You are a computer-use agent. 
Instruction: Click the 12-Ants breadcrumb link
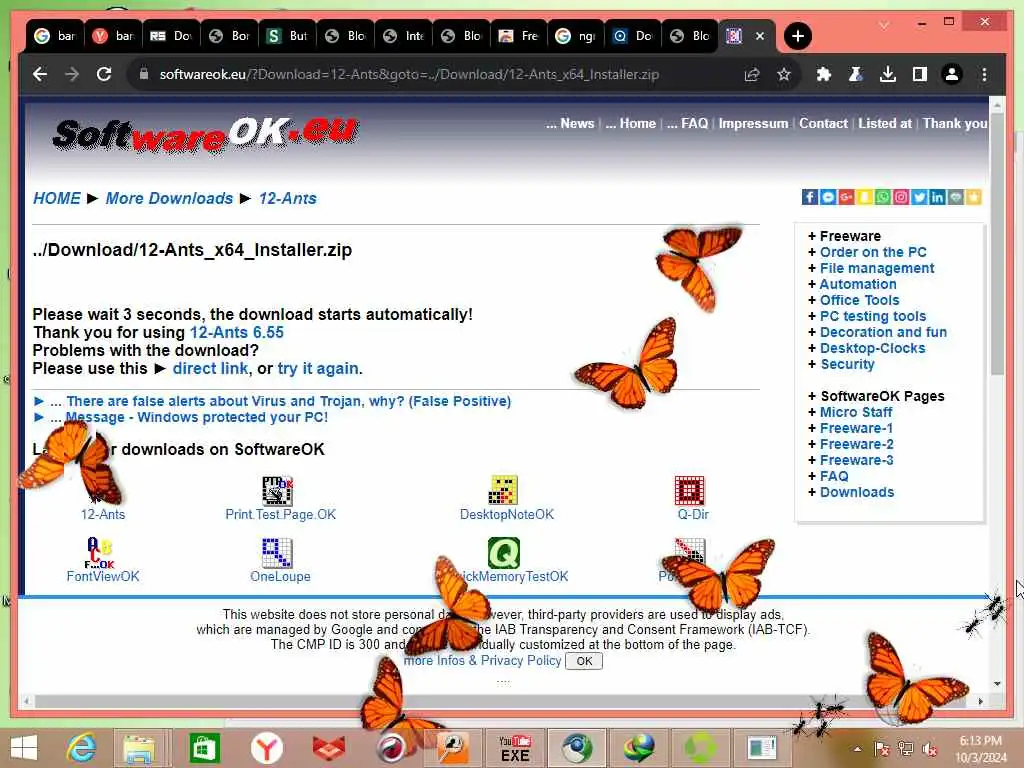click(x=287, y=199)
